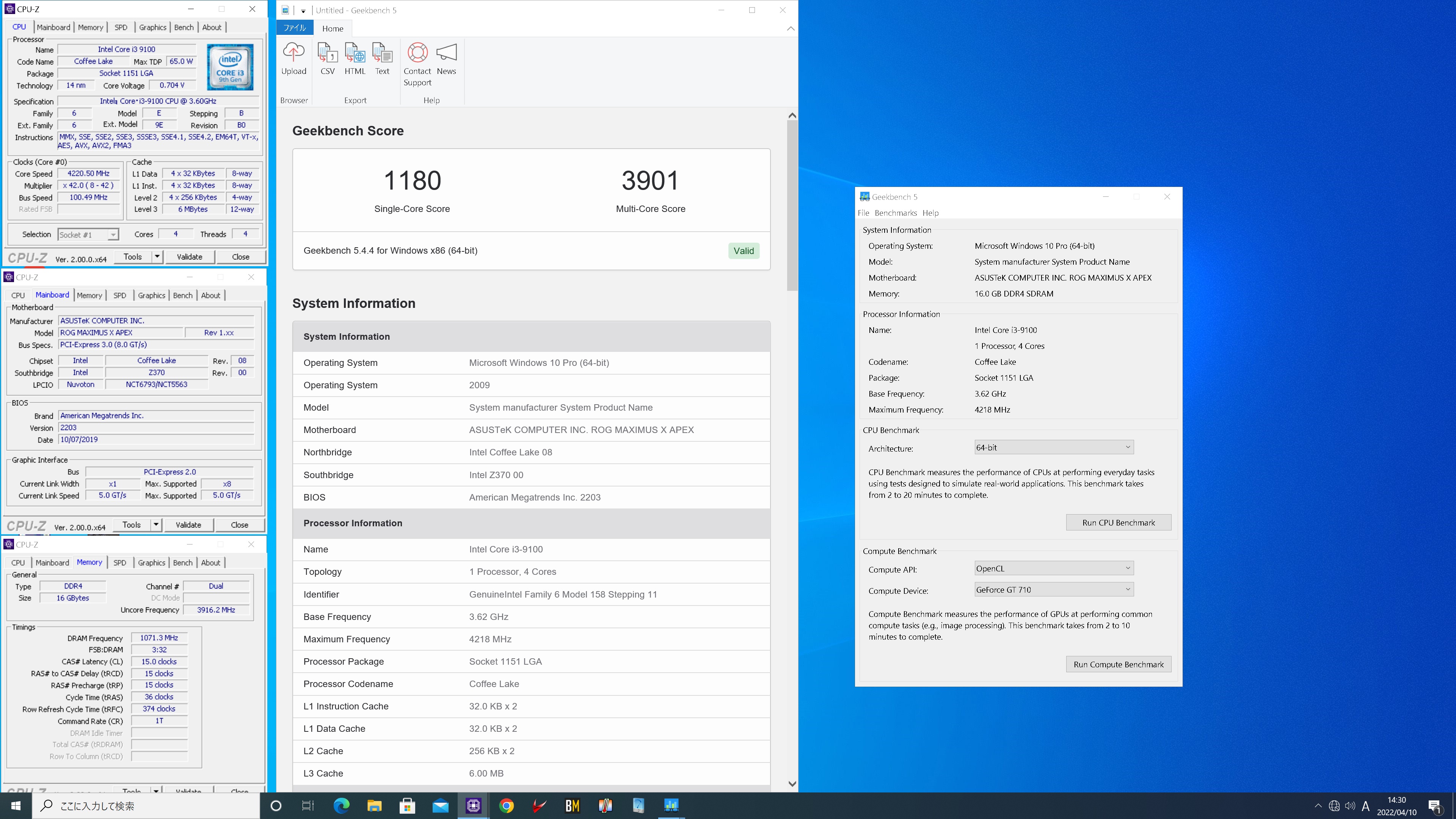The height and width of the screenshot is (819, 1456).
Task: Open the Windows Start menu
Action: tap(16, 805)
